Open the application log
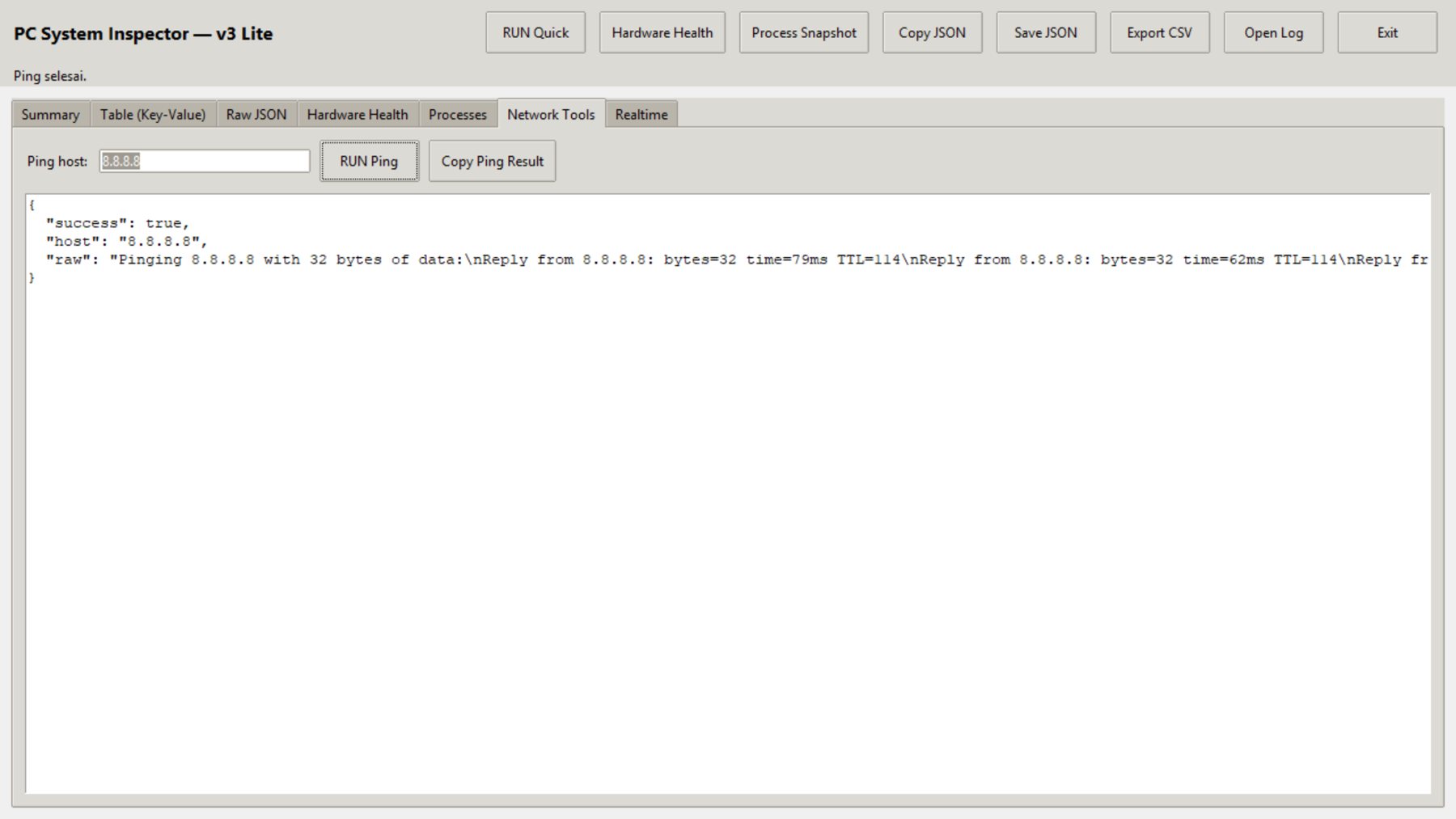The height and width of the screenshot is (819, 1456). click(1273, 32)
